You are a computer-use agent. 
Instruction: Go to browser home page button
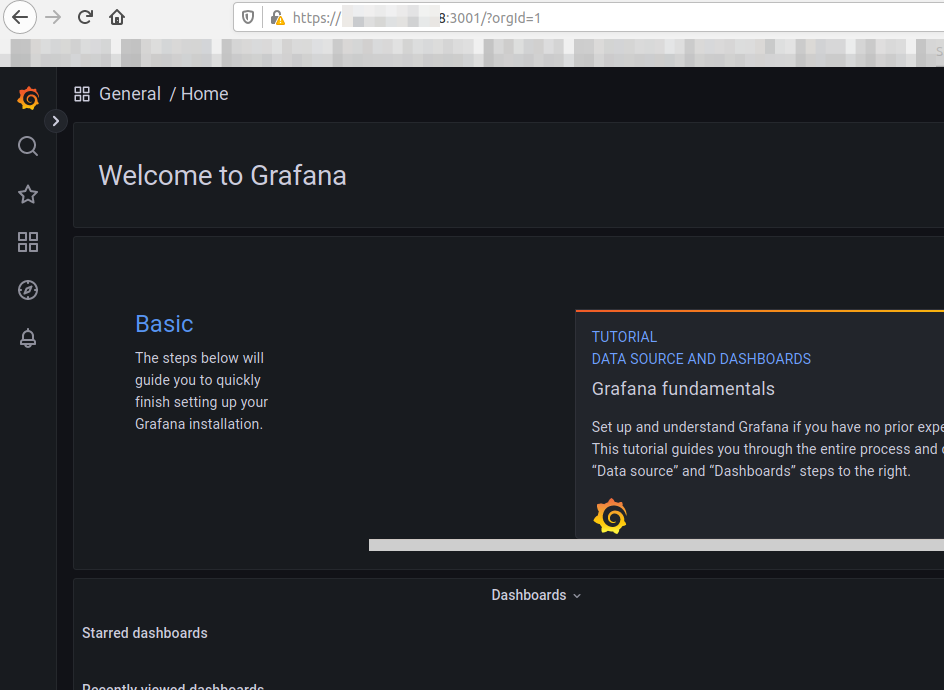click(117, 17)
